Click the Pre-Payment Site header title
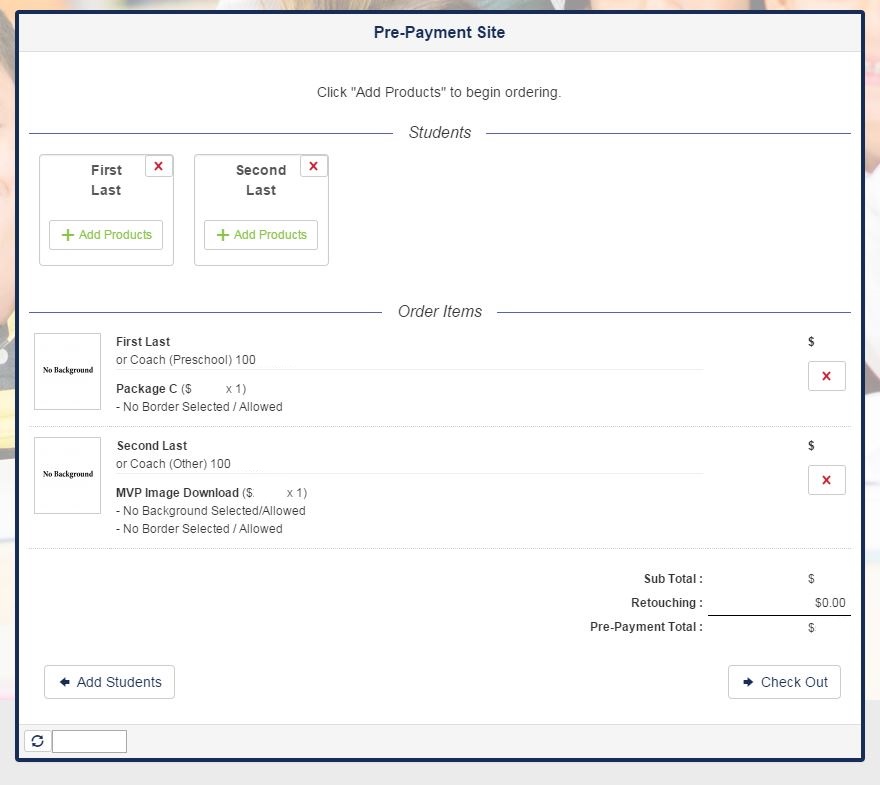The height and width of the screenshot is (785, 880). point(439,32)
